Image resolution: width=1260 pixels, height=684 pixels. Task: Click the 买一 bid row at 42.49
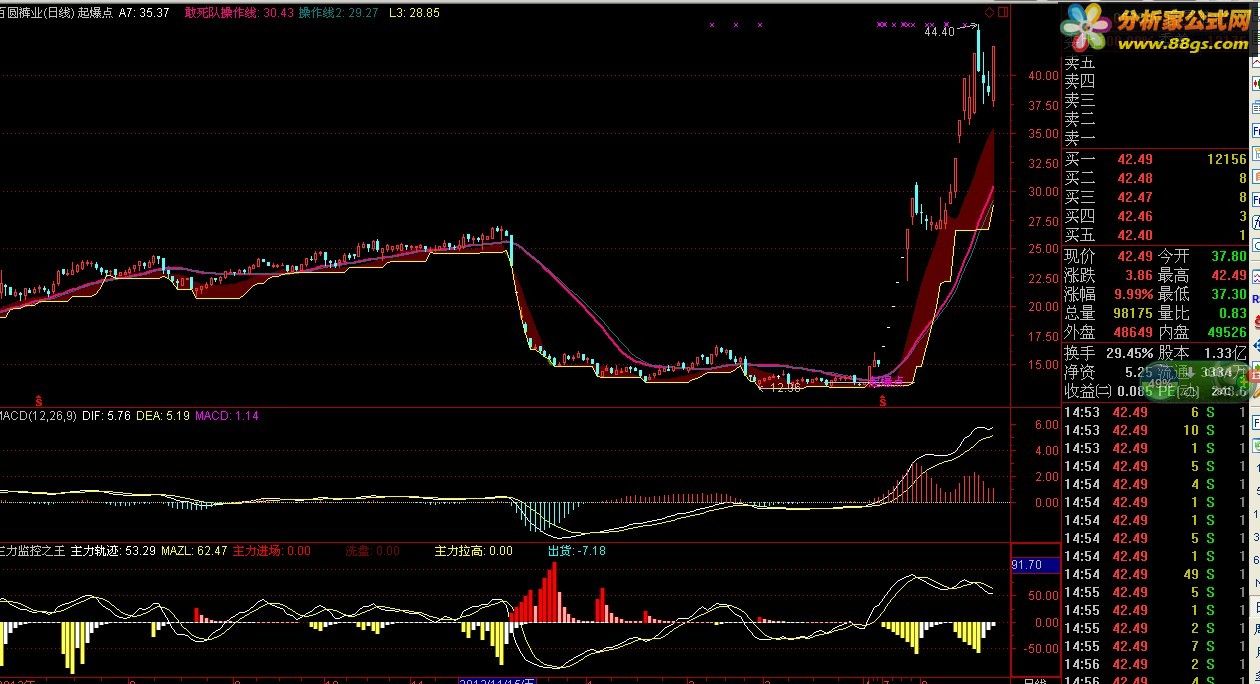[1155, 159]
